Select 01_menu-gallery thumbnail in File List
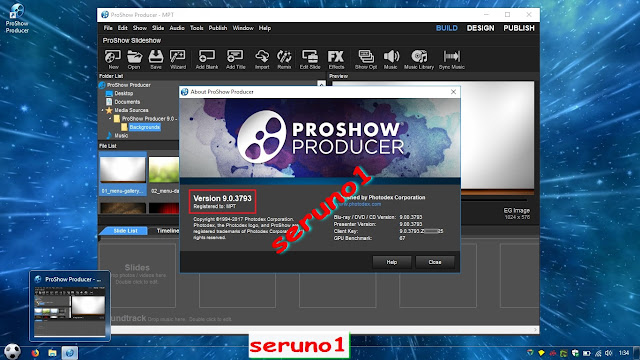The width and height of the screenshot is (640, 360). pyautogui.click(x=122, y=173)
